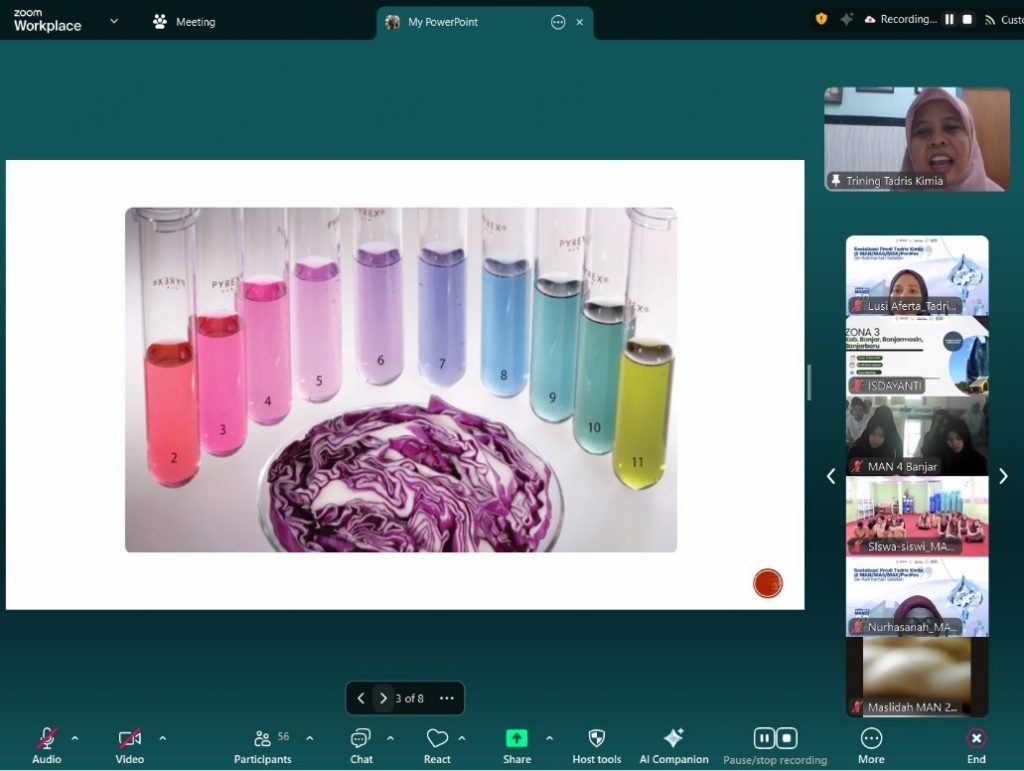Stop recording in bottom toolbar

[x=787, y=738]
